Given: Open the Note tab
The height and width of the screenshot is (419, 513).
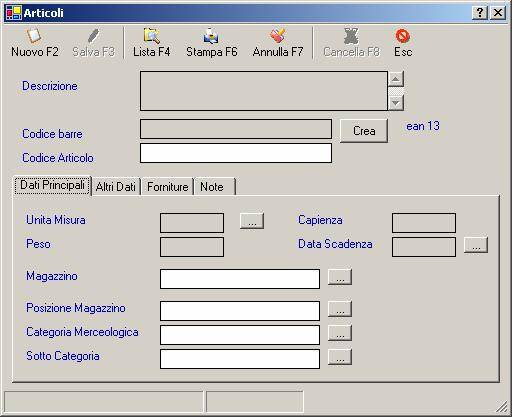Looking at the screenshot, I should [215, 187].
